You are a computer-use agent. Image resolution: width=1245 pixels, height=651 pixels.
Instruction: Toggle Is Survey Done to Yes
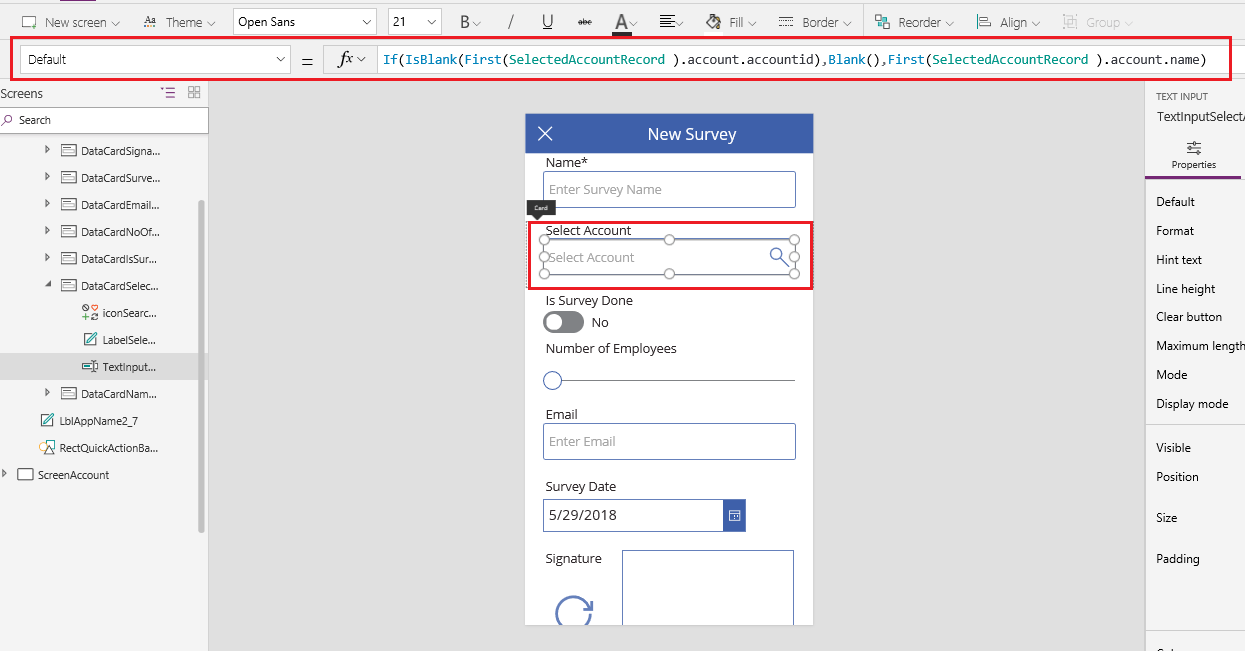coord(563,322)
